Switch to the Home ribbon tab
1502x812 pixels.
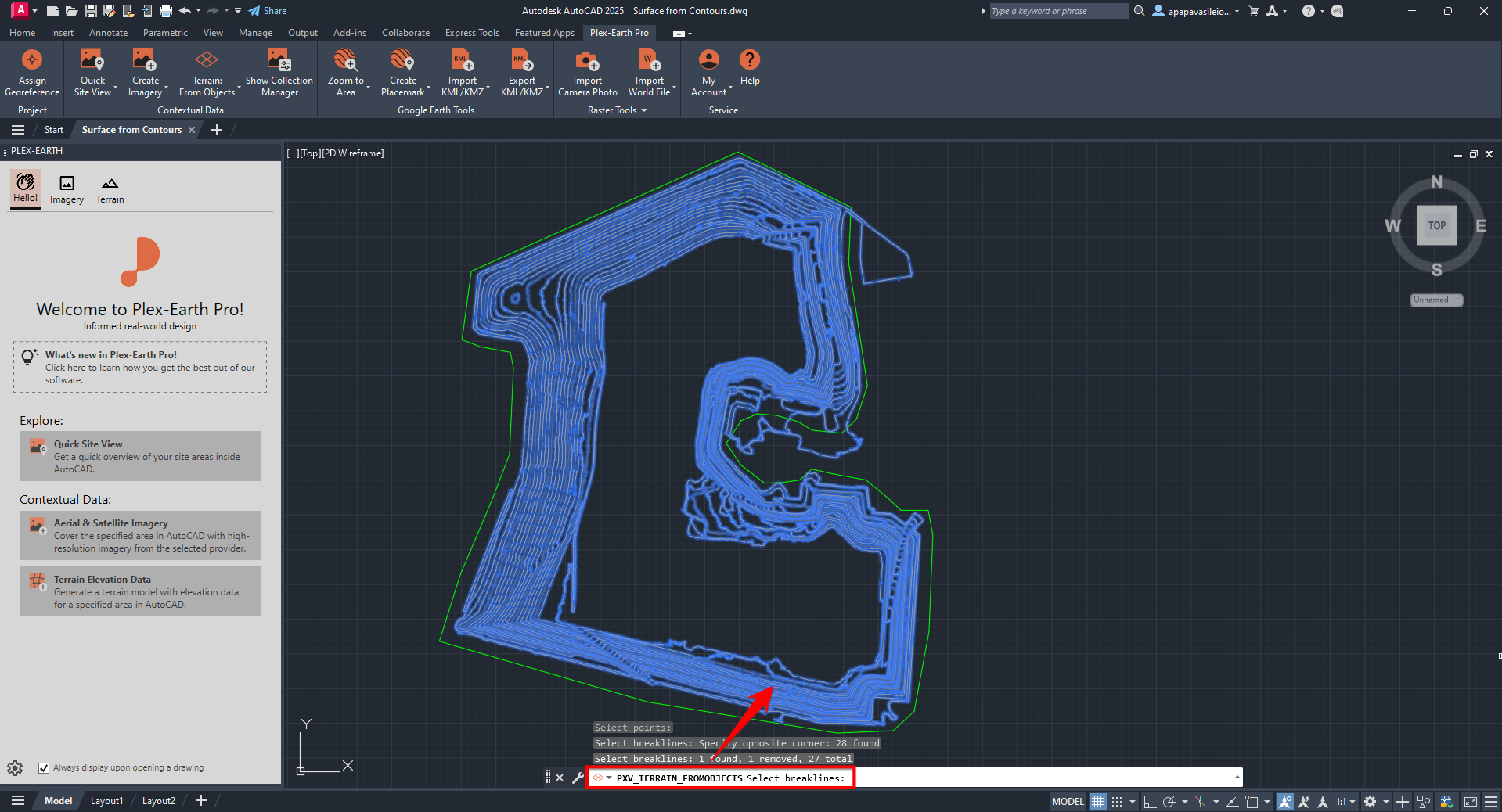point(22,33)
